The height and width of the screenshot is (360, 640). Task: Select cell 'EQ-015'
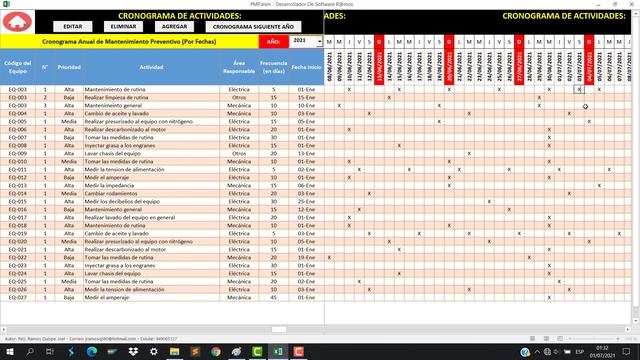pos(18,202)
